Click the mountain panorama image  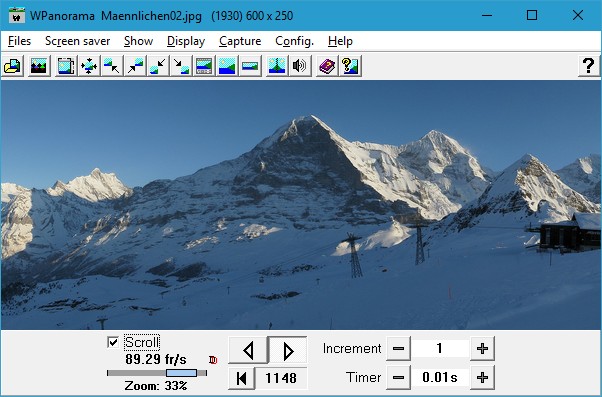pos(301,205)
